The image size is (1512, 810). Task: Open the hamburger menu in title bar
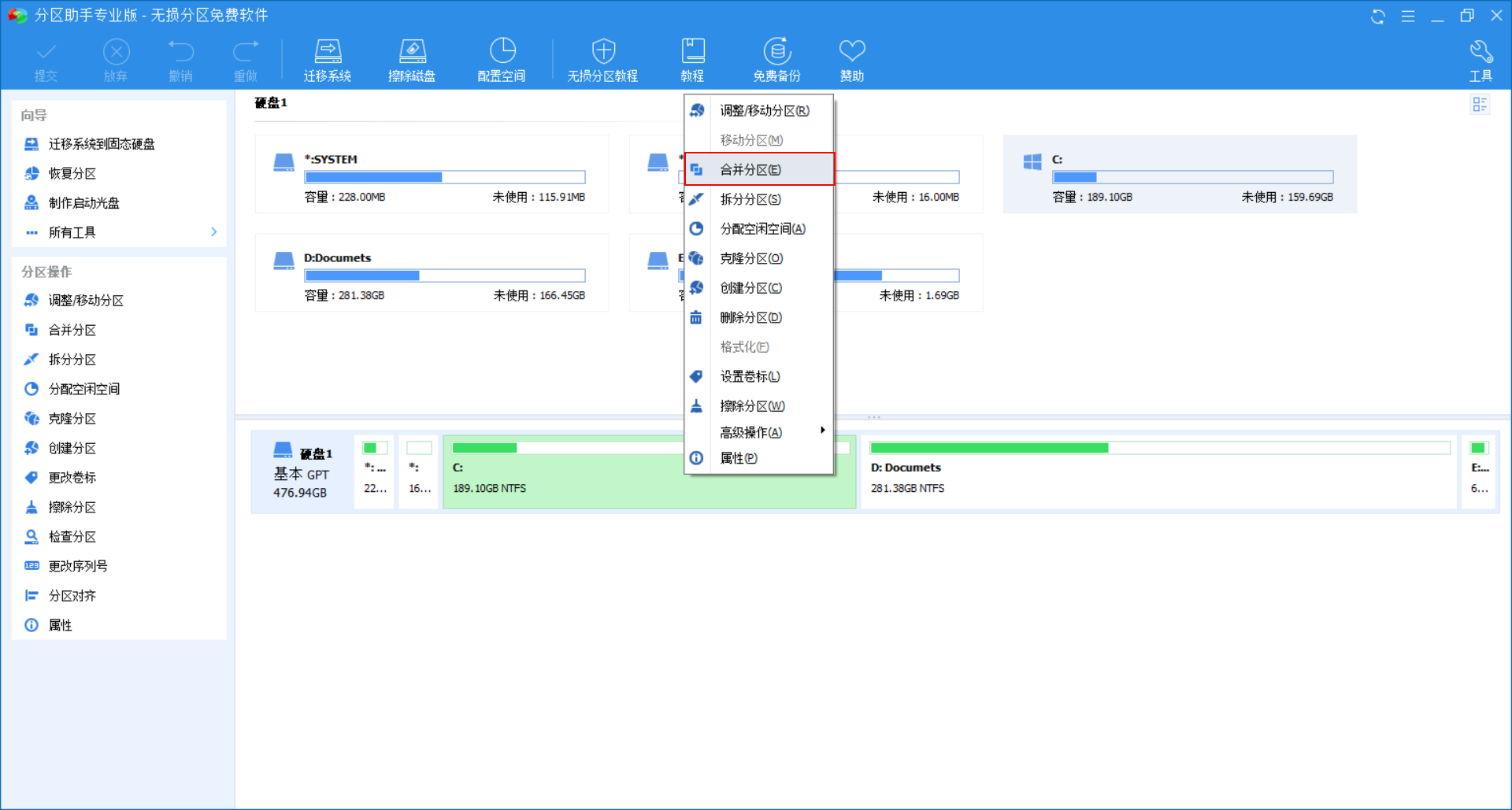coord(1408,17)
